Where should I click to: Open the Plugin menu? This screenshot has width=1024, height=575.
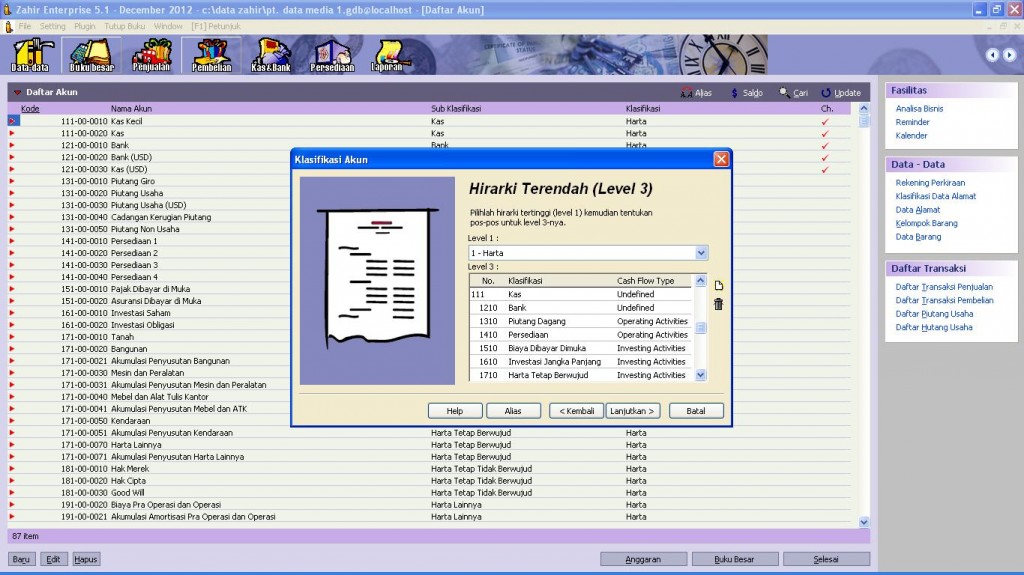(x=85, y=25)
